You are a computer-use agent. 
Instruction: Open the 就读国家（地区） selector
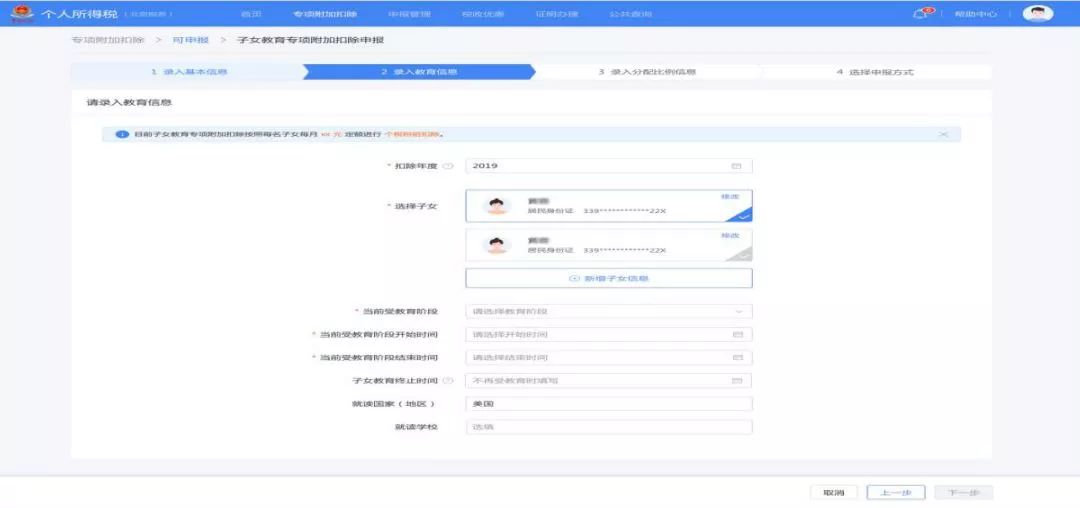point(608,404)
